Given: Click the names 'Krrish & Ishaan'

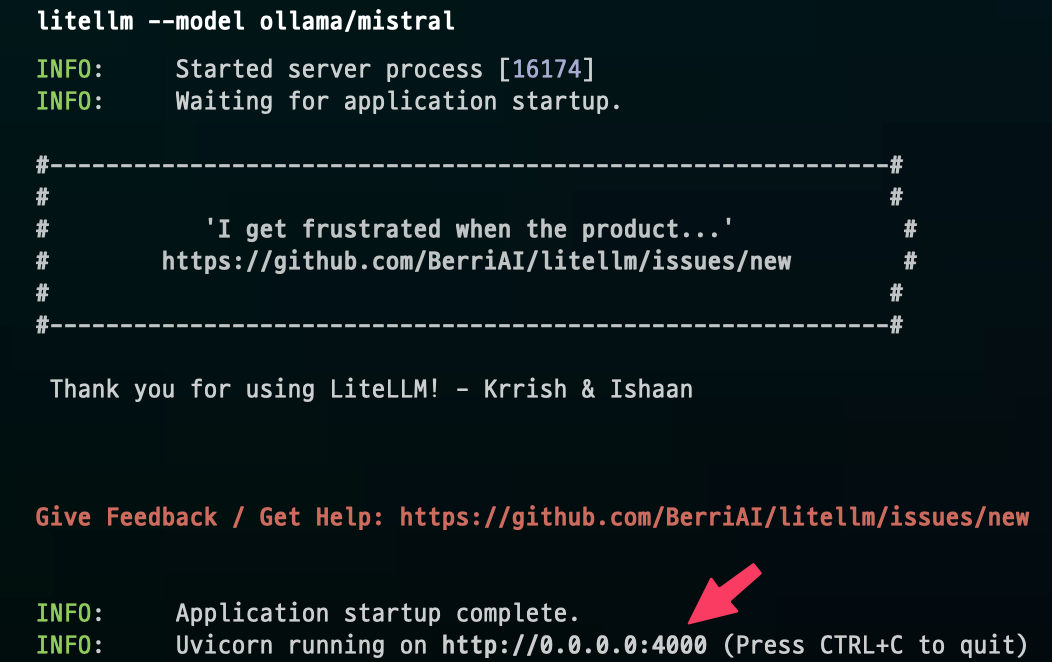Looking at the screenshot, I should pos(588,389).
